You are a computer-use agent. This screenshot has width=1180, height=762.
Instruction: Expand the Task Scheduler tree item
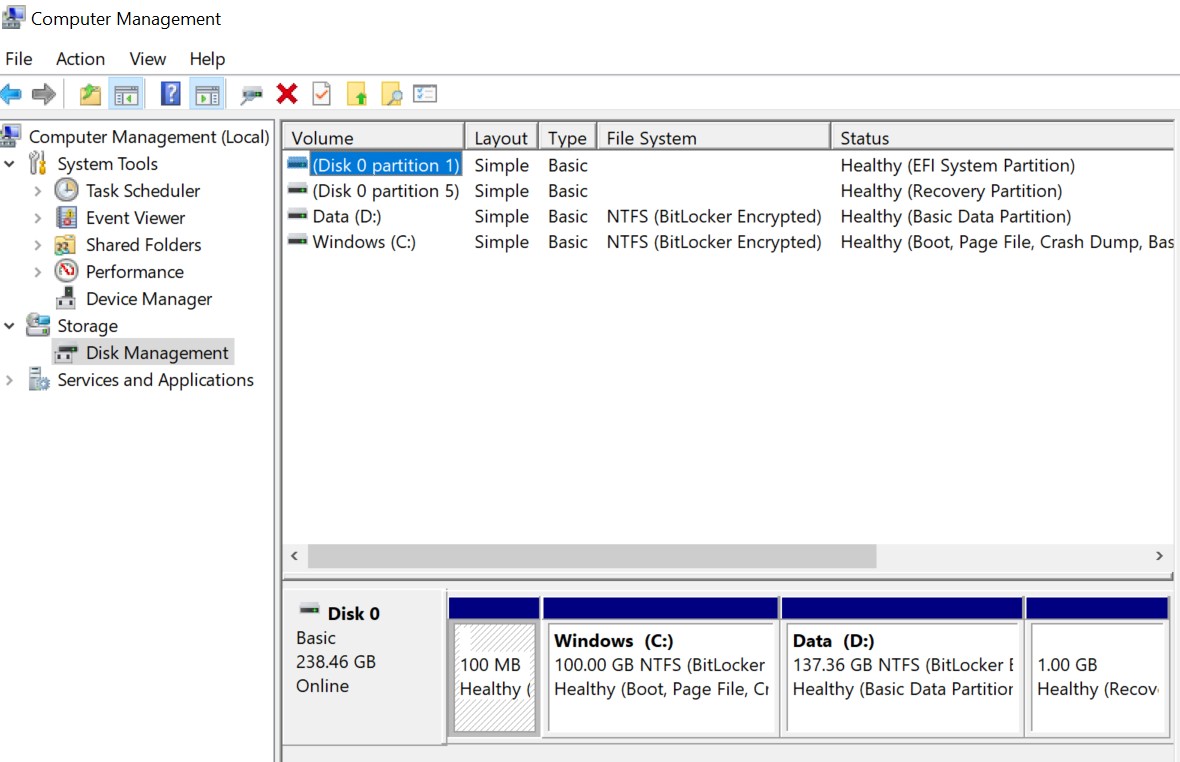[38, 190]
